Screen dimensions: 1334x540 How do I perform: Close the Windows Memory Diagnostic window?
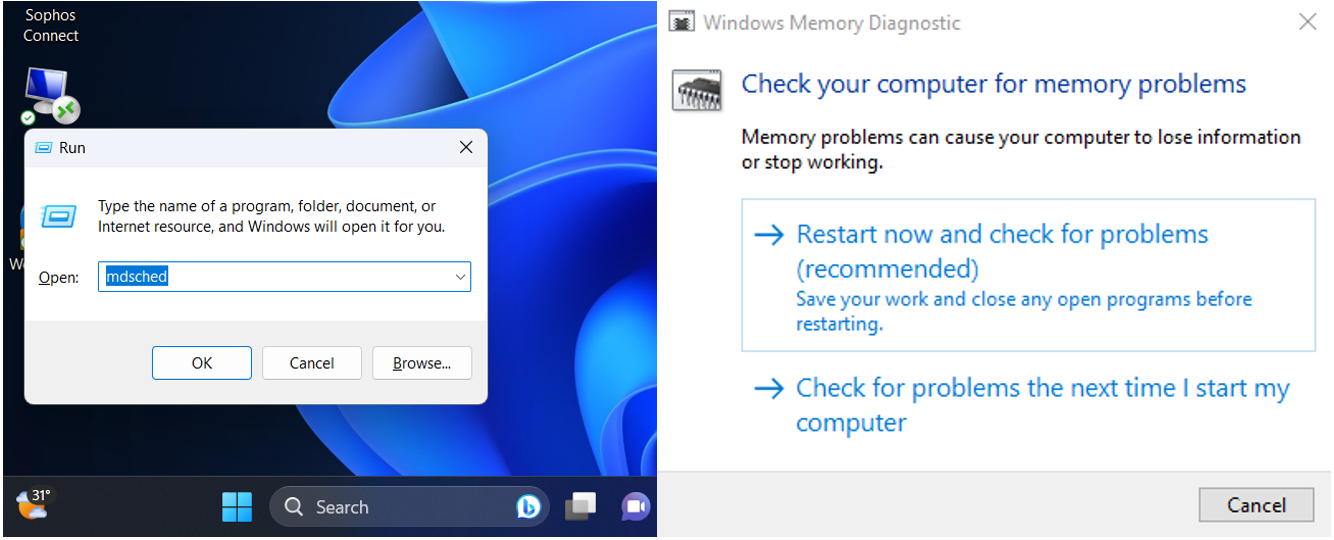[1307, 22]
